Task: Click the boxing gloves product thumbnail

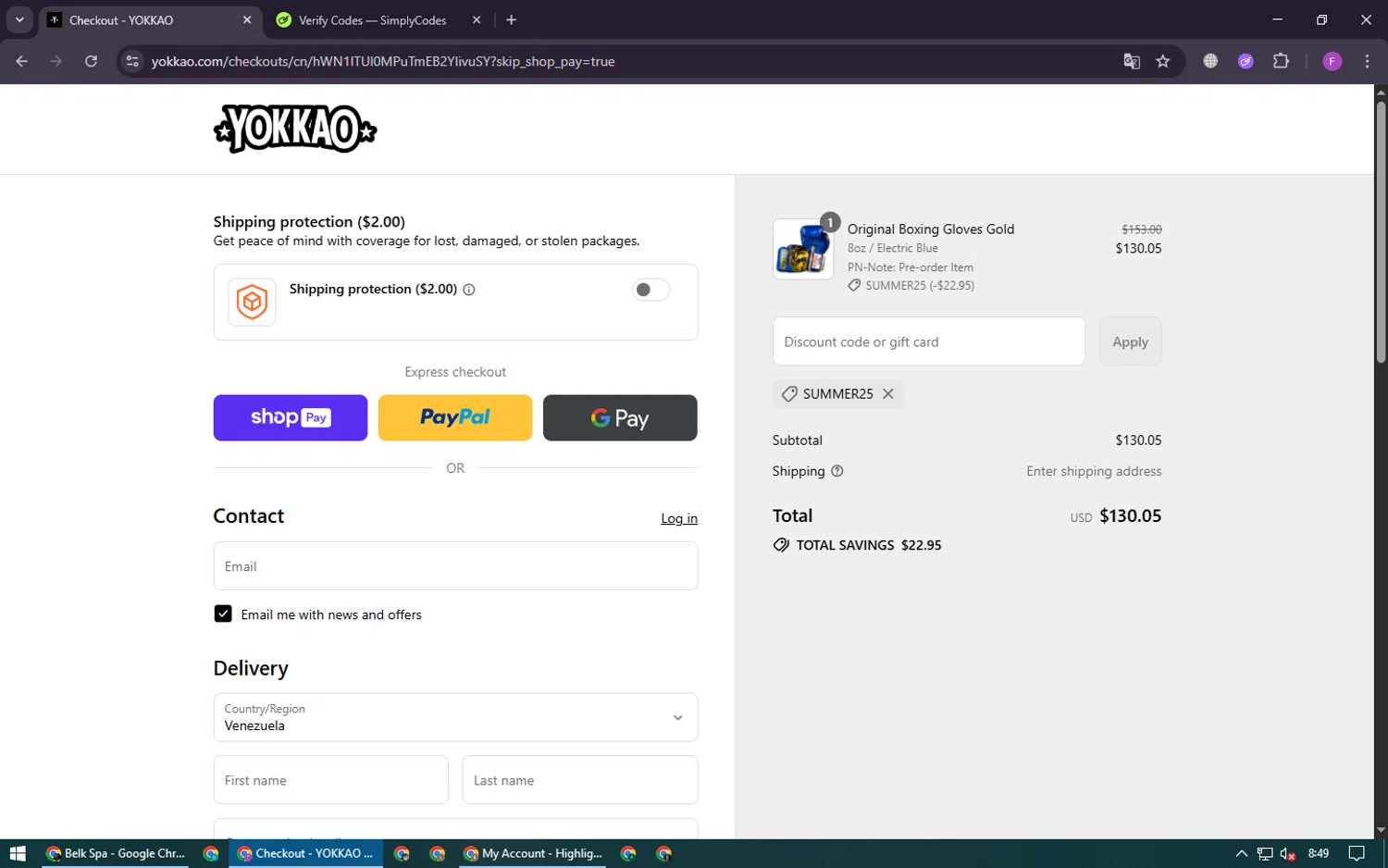Action: tap(803, 249)
